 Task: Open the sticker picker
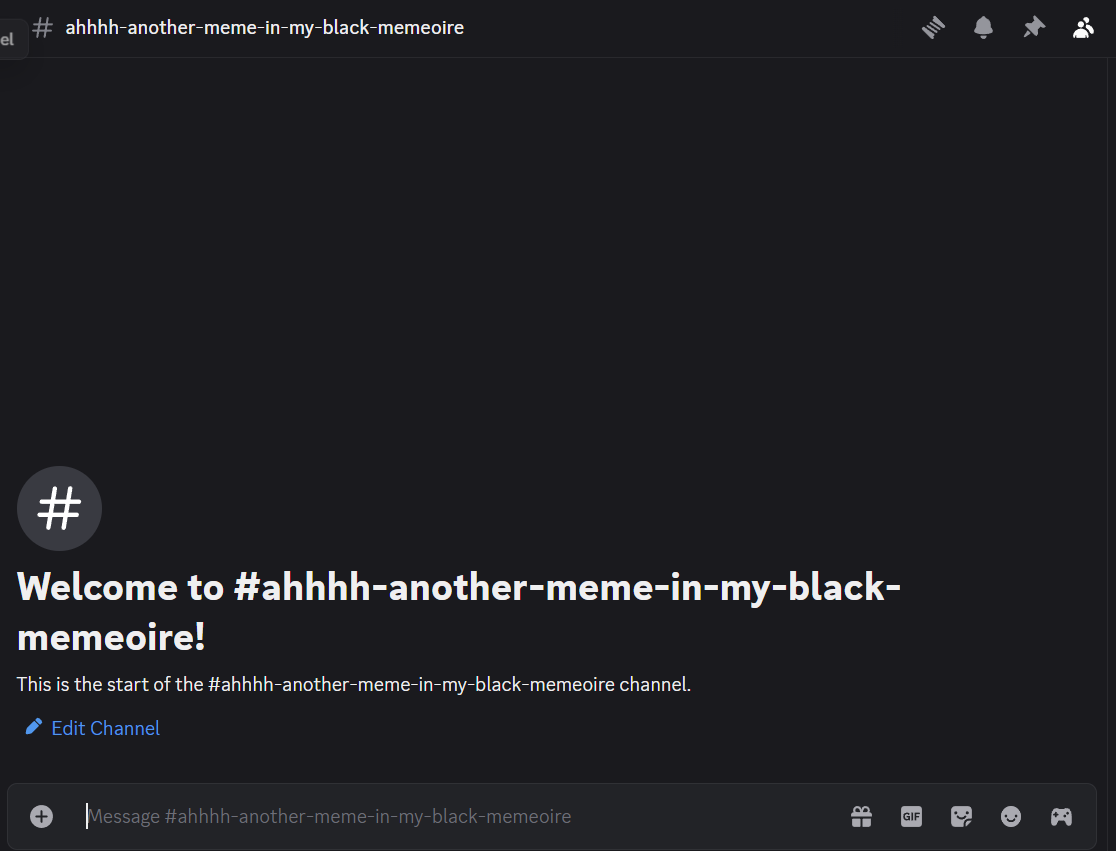pyautogui.click(x=961, y=816)
